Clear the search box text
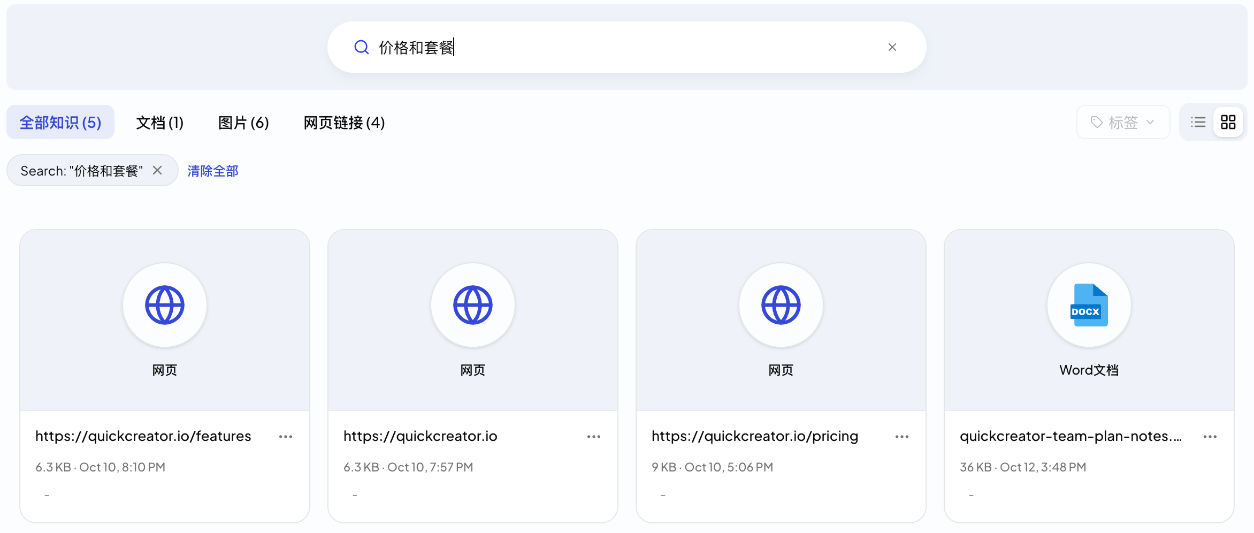1254x533 pixels. click(892, 47)
